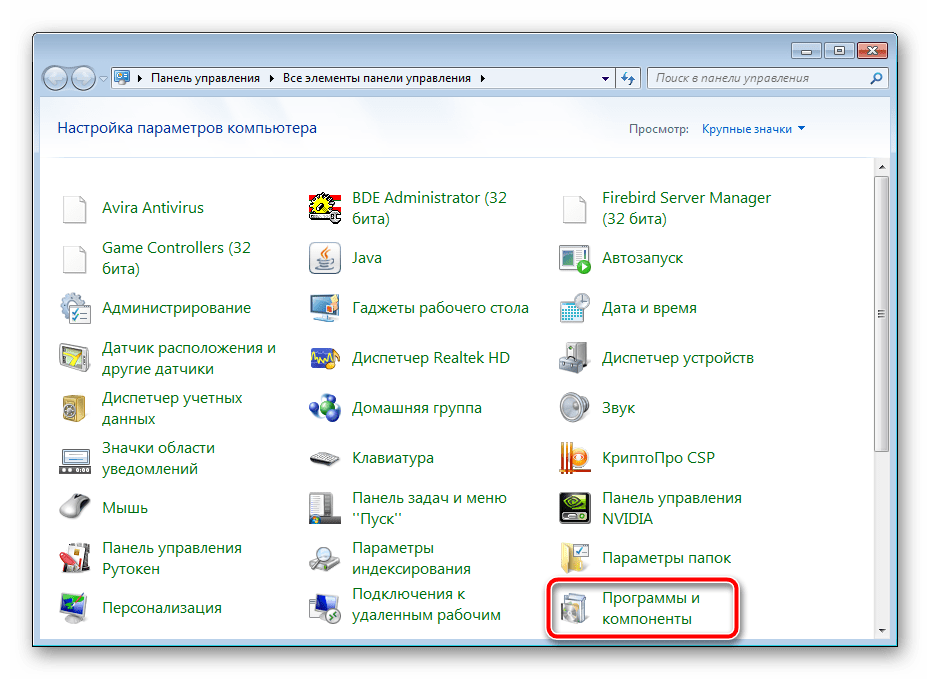Open Программы и компоненты icon
Screen dimensions: 930x679
pyautogui.click(x=574, y=608)
